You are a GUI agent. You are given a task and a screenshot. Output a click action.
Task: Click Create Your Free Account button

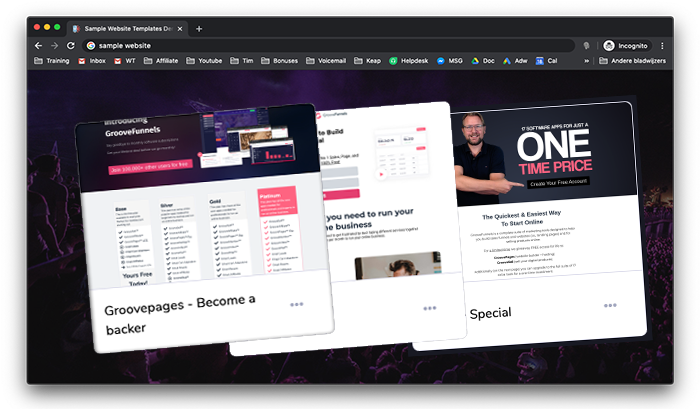click(x=558, y=183)
